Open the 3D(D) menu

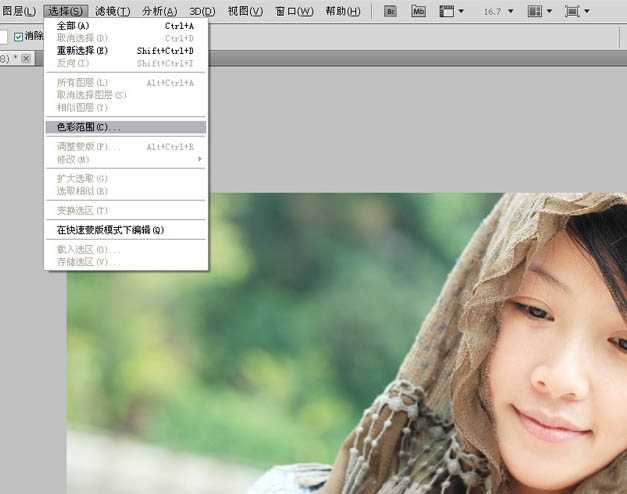(201, 11)
